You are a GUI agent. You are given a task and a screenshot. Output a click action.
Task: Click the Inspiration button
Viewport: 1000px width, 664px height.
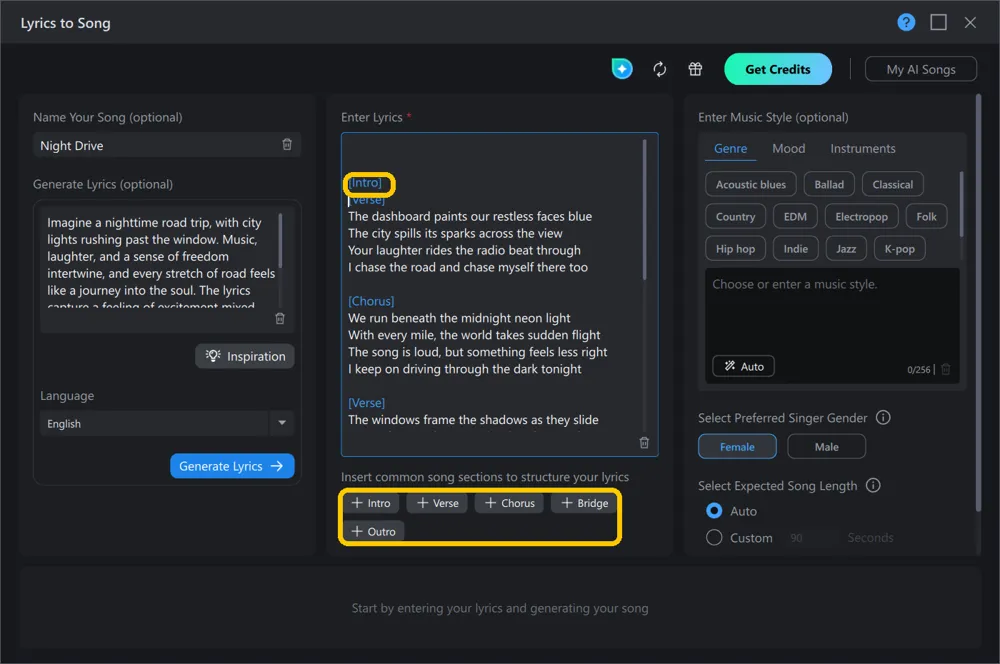click(x=245, y=356)
